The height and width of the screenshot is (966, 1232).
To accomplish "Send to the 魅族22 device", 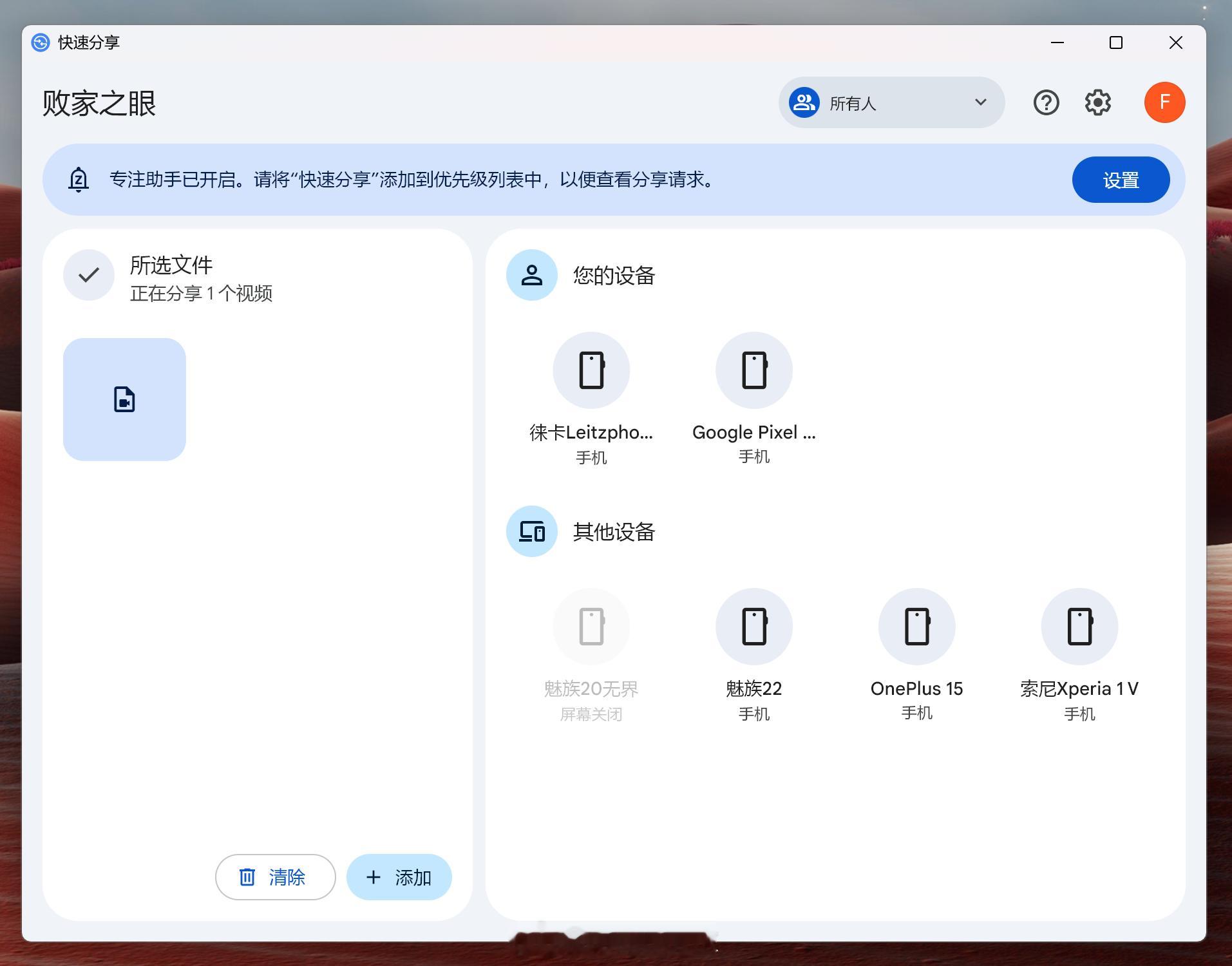I will 753,654.
